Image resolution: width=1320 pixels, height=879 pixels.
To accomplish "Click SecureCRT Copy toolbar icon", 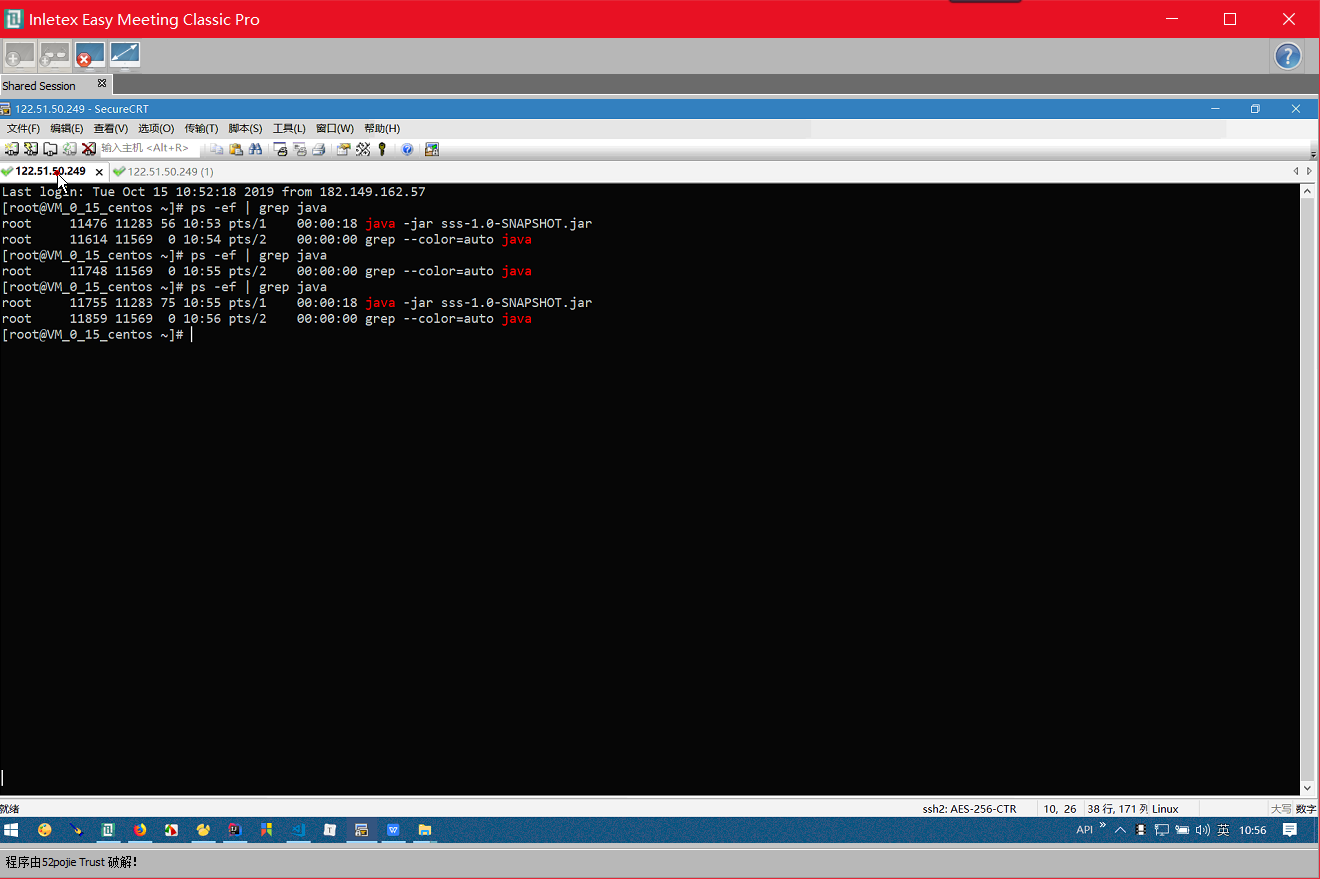I will click(217, 149).
